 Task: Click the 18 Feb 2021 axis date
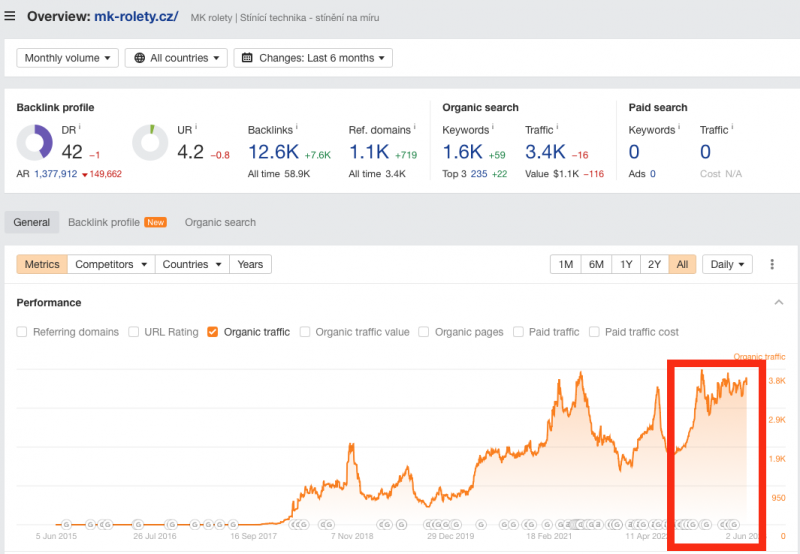click(x=549, y=536)
